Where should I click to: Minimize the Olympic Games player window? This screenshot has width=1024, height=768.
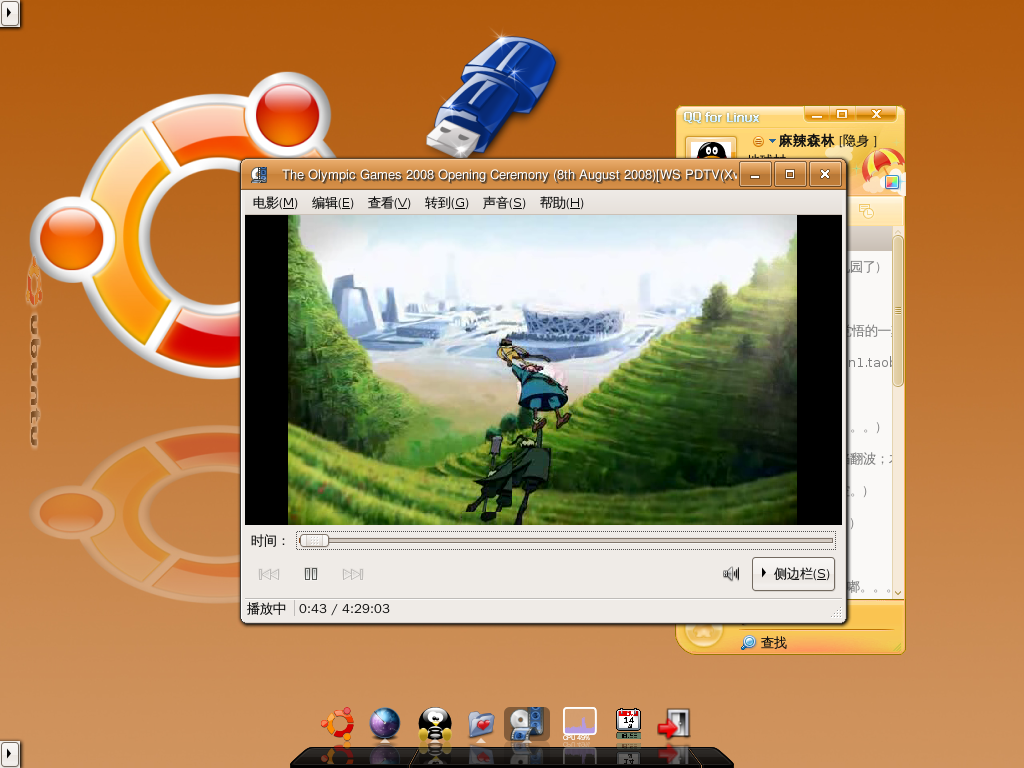click(x=755, y=175)
